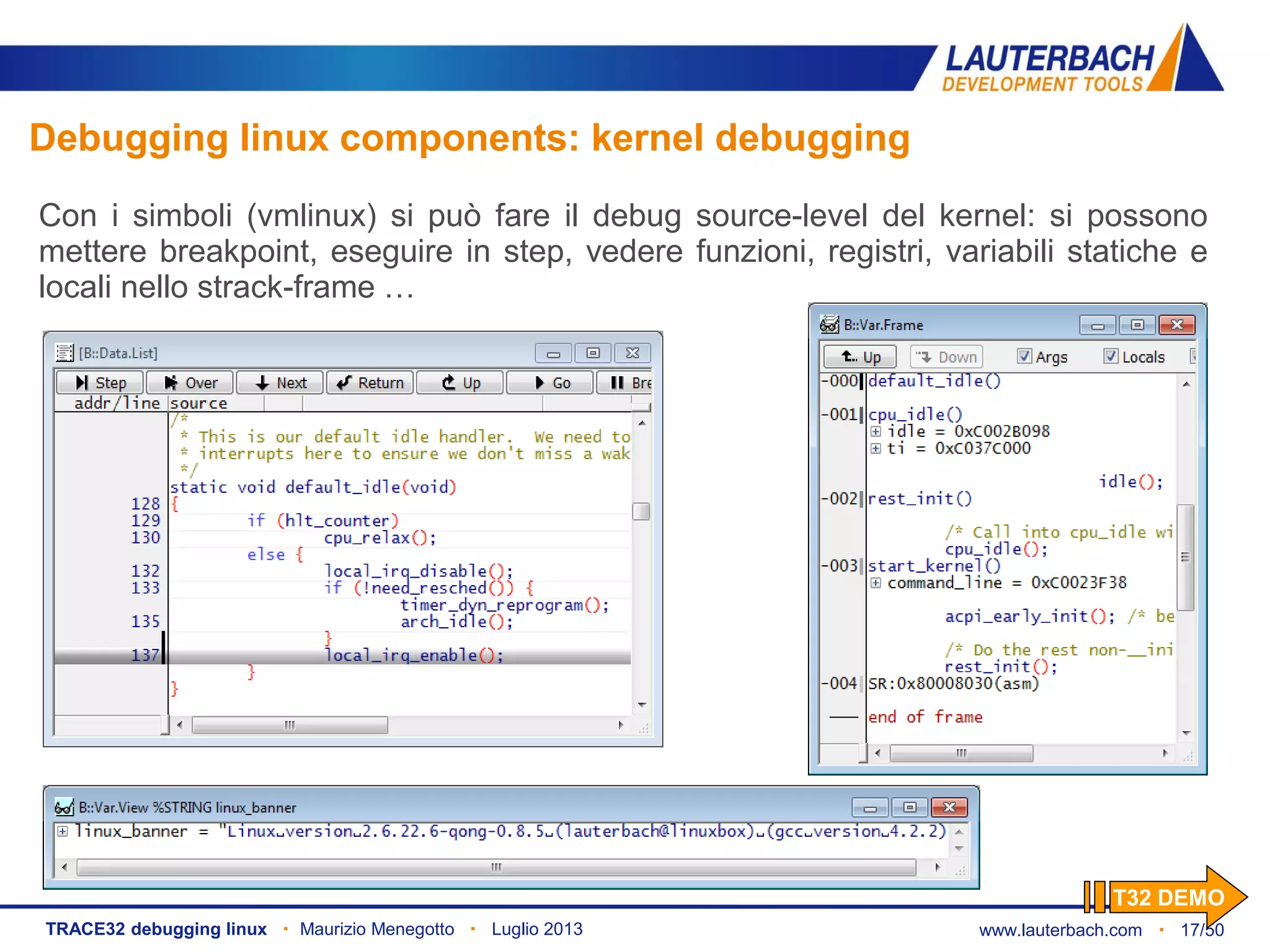
Task: Click the Up button in Data.List toolbar
Action: (x=460, y=382)
